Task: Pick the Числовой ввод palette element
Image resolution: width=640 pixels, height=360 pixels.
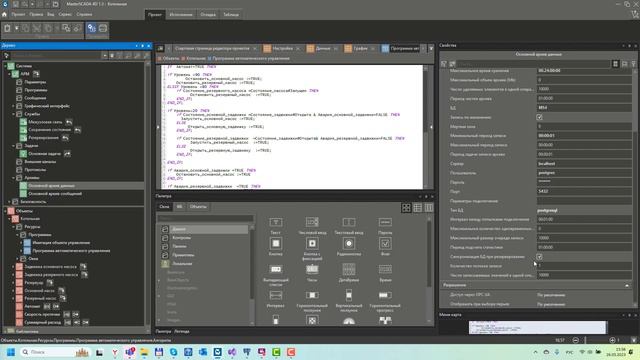Action: point(312,226)
